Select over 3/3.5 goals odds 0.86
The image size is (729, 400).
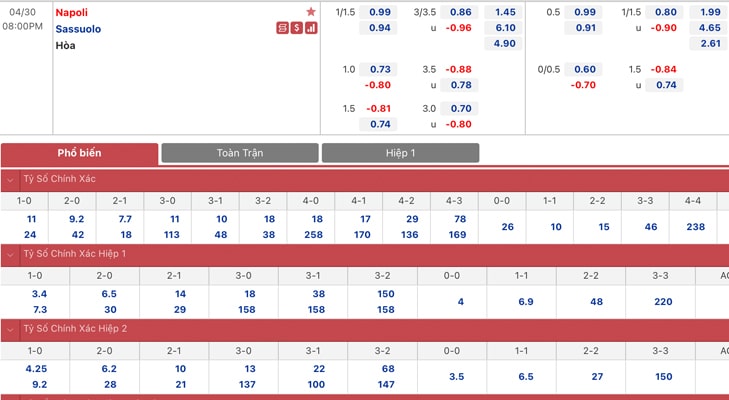tap(459, 12)
